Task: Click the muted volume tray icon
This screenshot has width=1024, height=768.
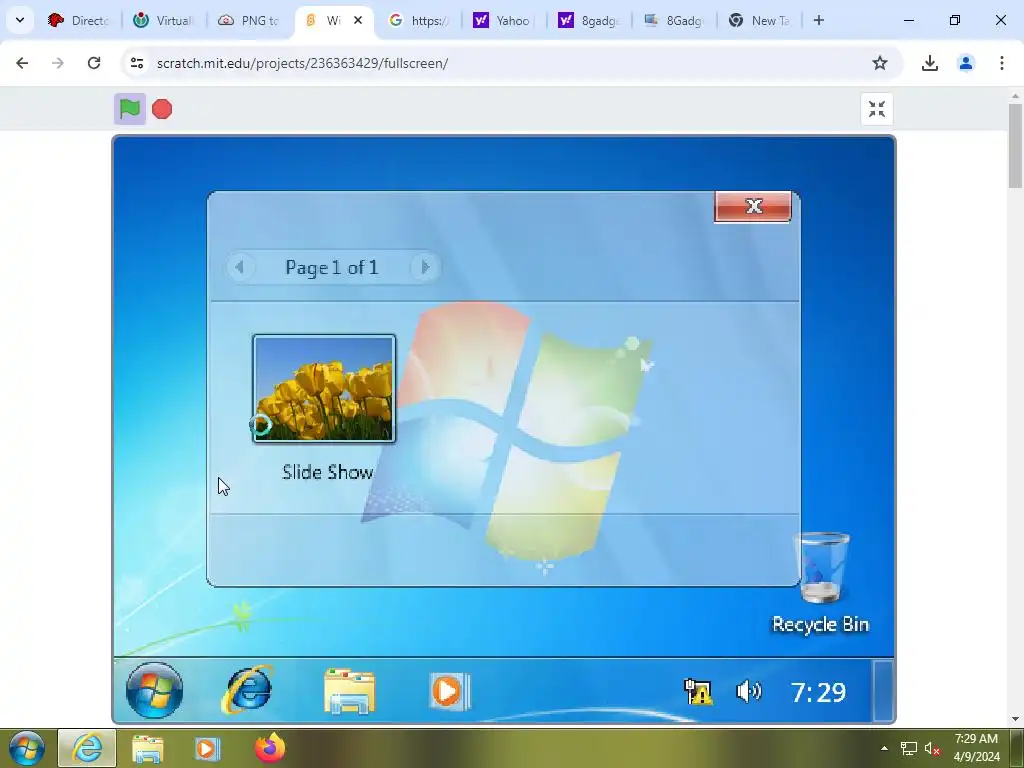Action: pyautogui.click(x=932, y=748)
